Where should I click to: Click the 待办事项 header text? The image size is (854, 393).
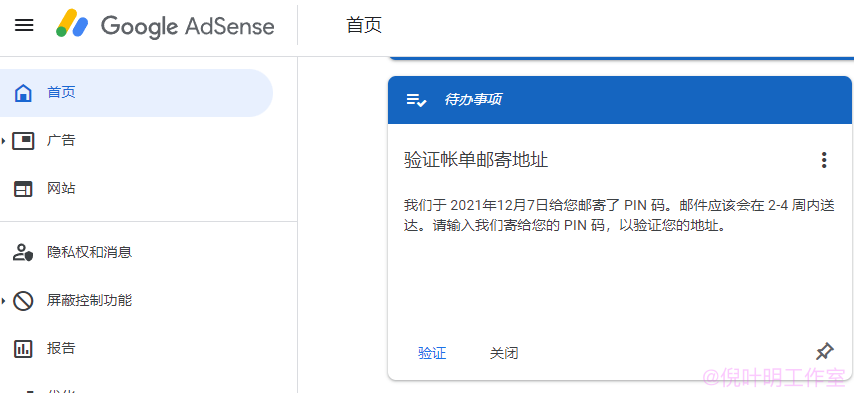tap(473, 100)
